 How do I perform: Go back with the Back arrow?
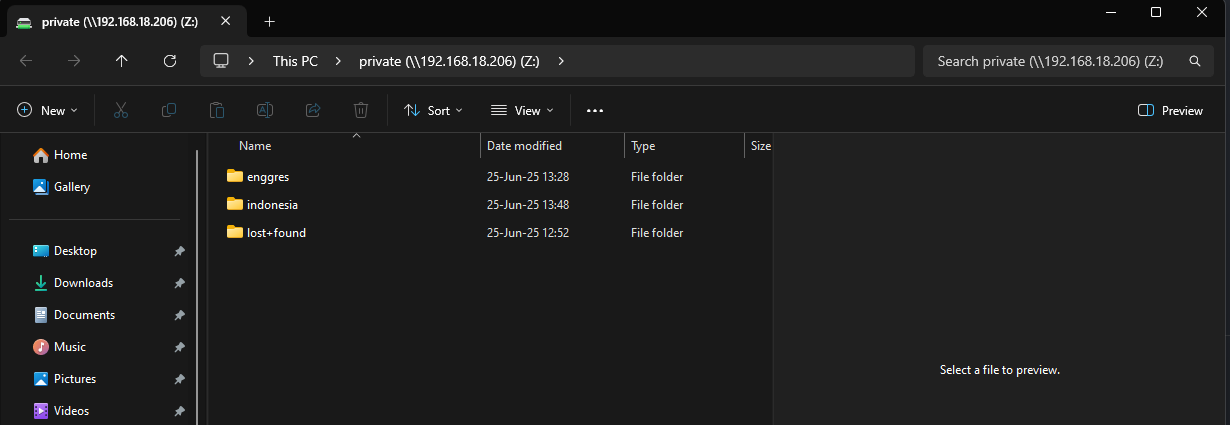(26, 61)
